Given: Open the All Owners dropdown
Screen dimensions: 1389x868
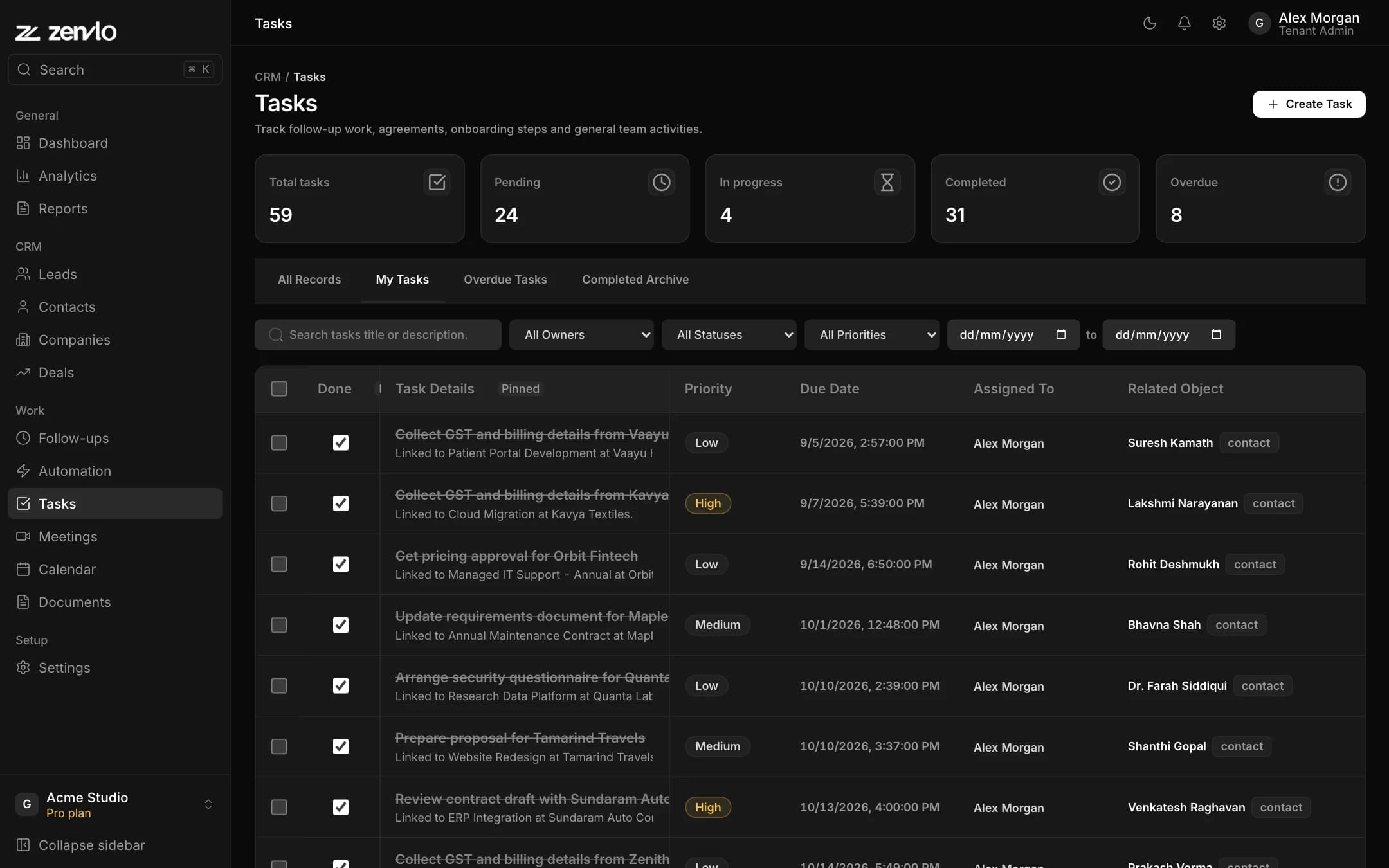Looking at the screenshot, I should 581,334.
